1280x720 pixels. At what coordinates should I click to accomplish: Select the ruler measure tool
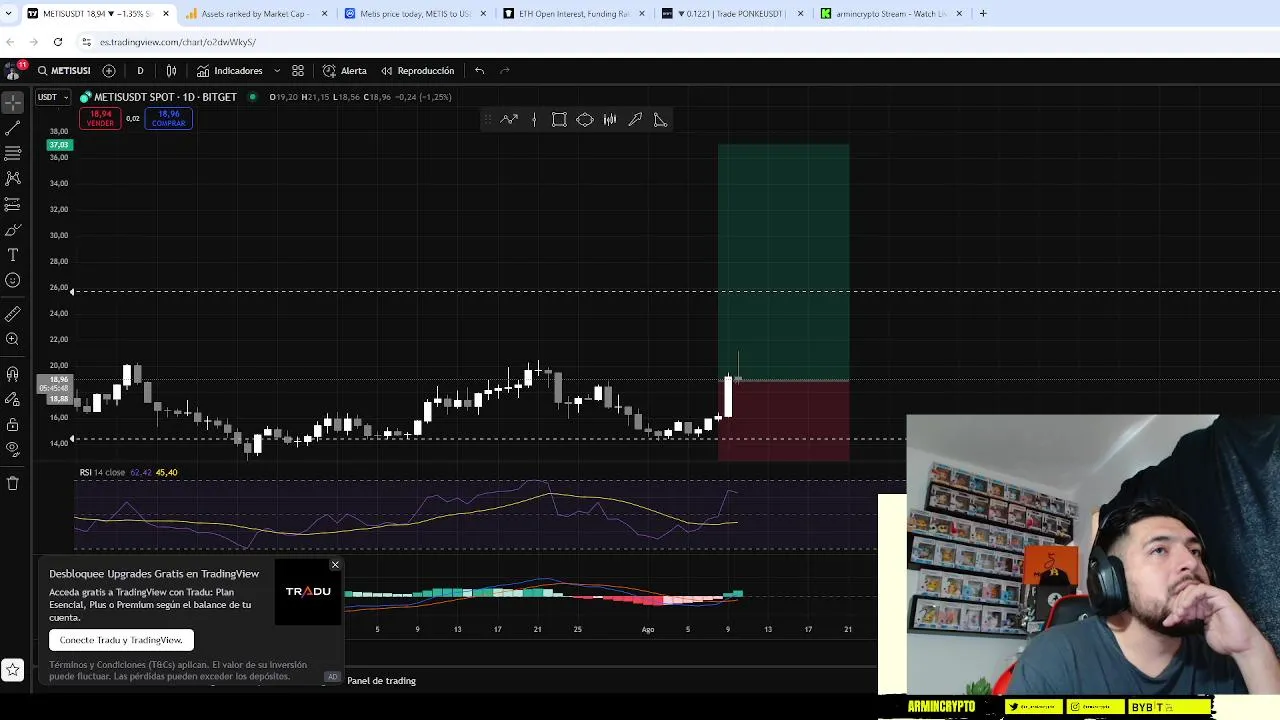(x=13, y=314)
